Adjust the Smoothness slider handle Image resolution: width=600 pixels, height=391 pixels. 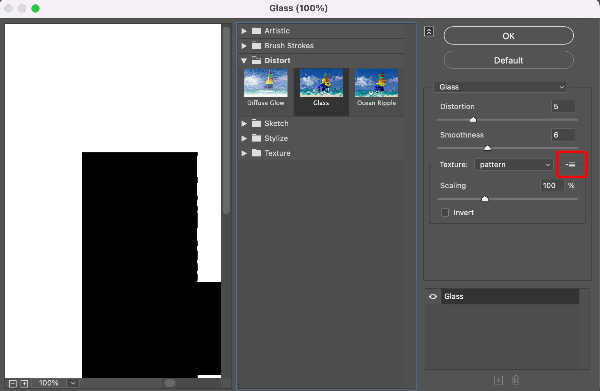tap(487, 148)
